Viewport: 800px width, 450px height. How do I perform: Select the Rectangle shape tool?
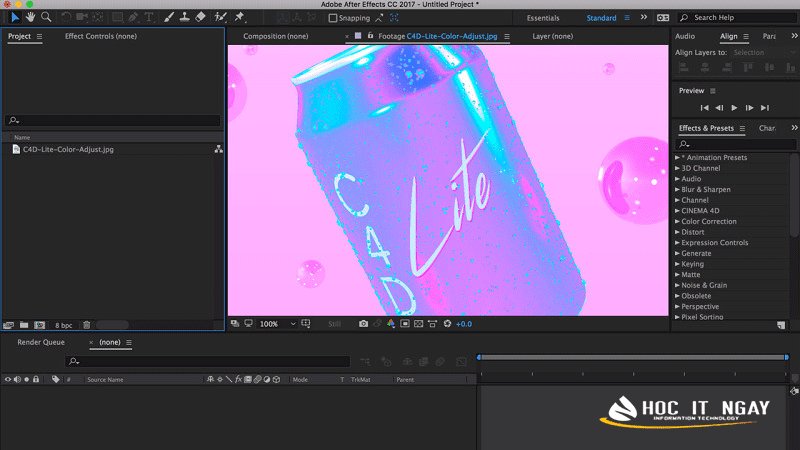[x=117, y=17]
